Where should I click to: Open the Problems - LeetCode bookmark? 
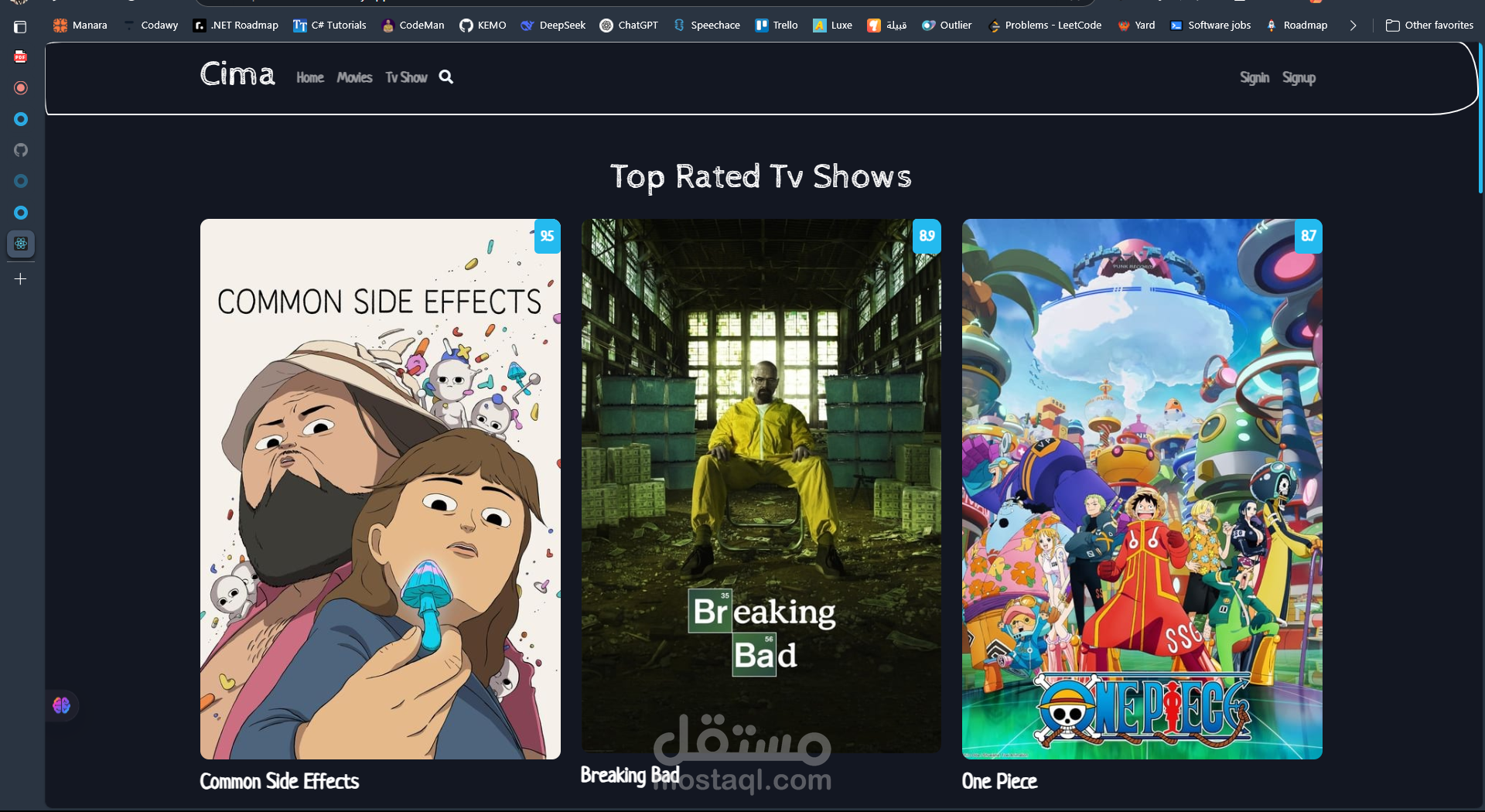[1045, 26]
